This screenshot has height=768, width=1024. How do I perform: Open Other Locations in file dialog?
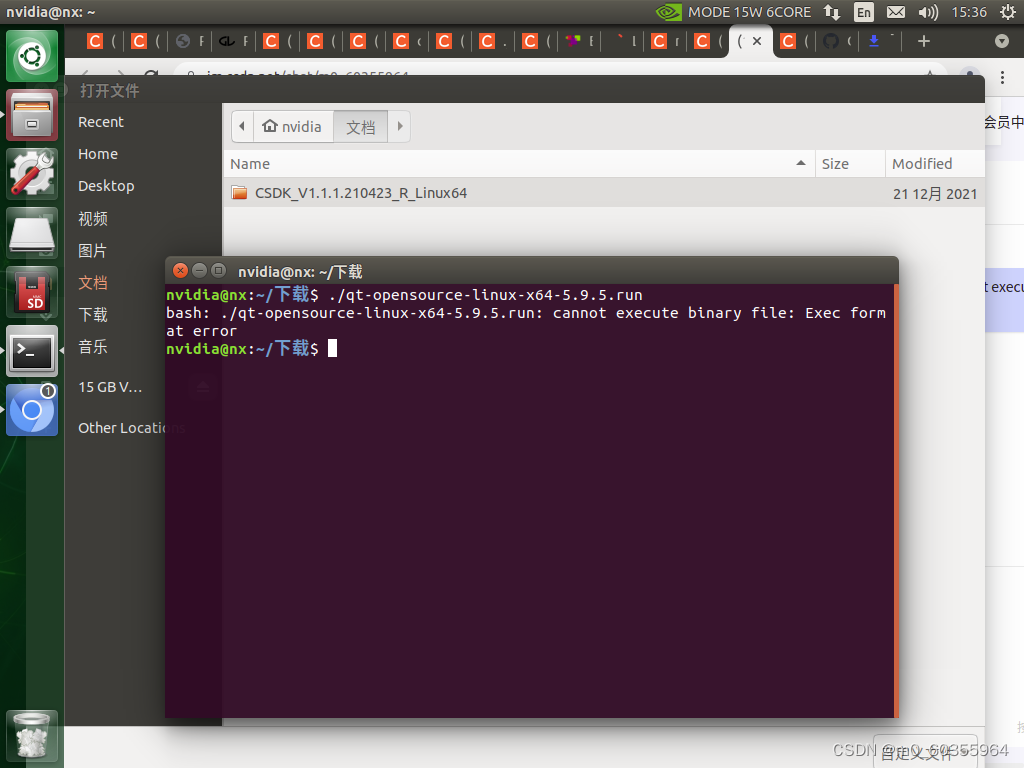click(121, 428)
